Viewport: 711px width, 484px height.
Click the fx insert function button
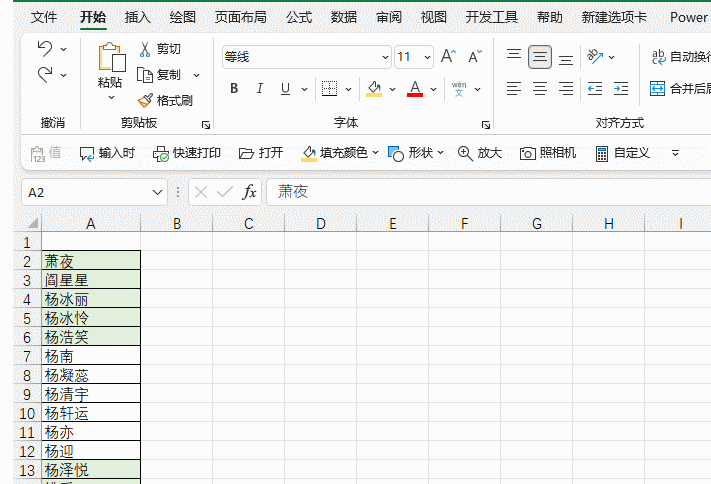(249, 192)
